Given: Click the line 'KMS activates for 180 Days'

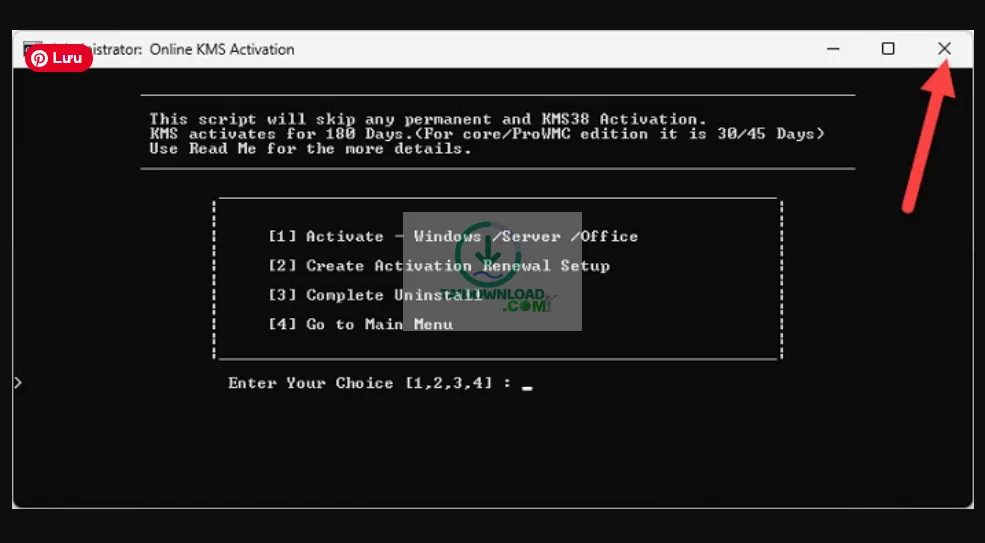Looking at the screenshot, I should [x=487, y=134].
